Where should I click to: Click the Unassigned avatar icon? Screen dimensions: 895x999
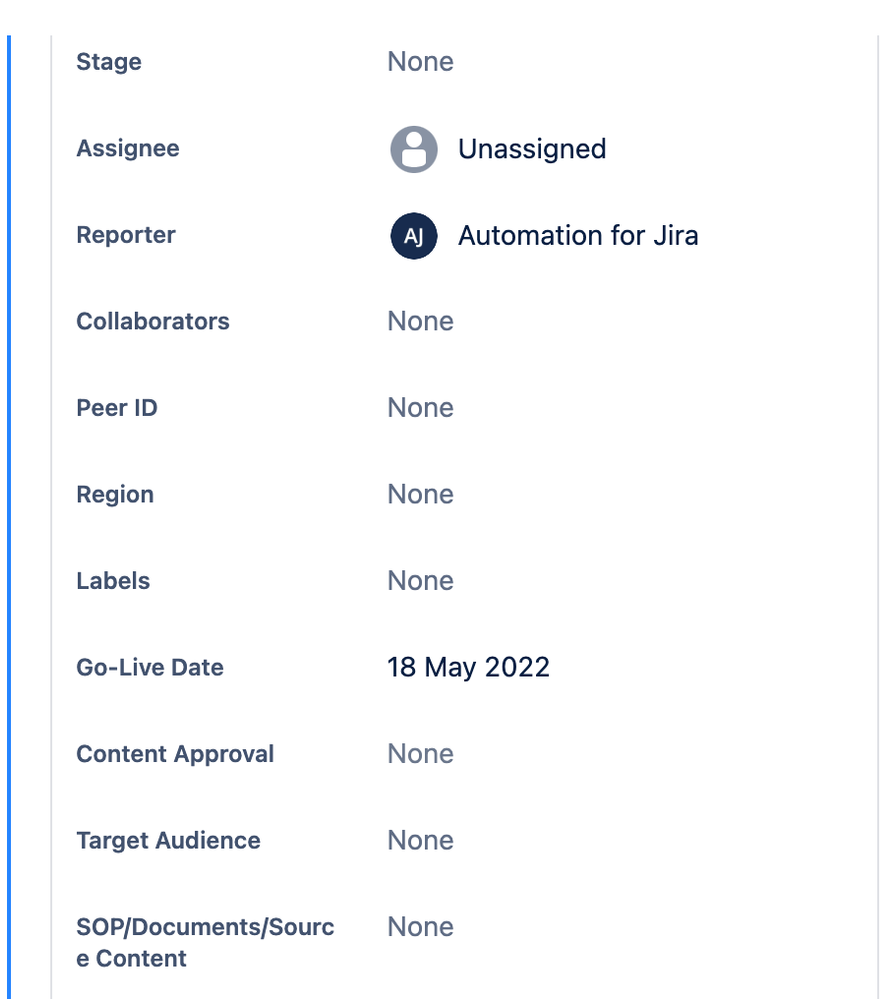tap(413, 148)
